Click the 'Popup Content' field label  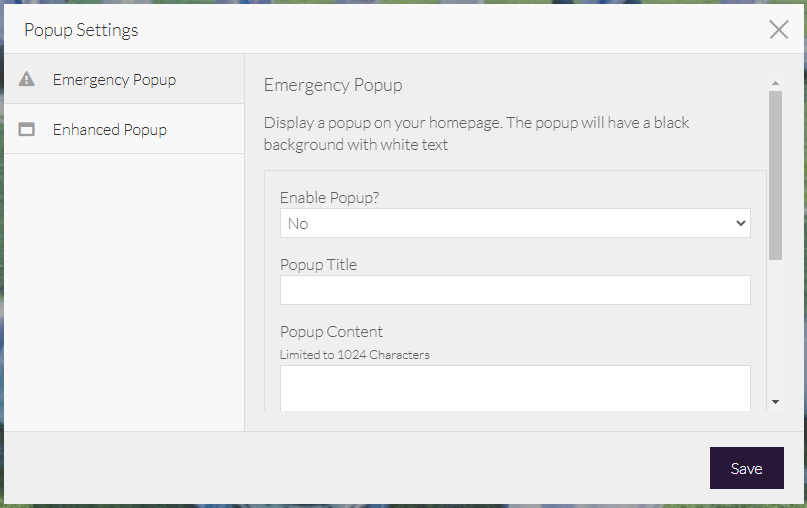click(331, 332)
